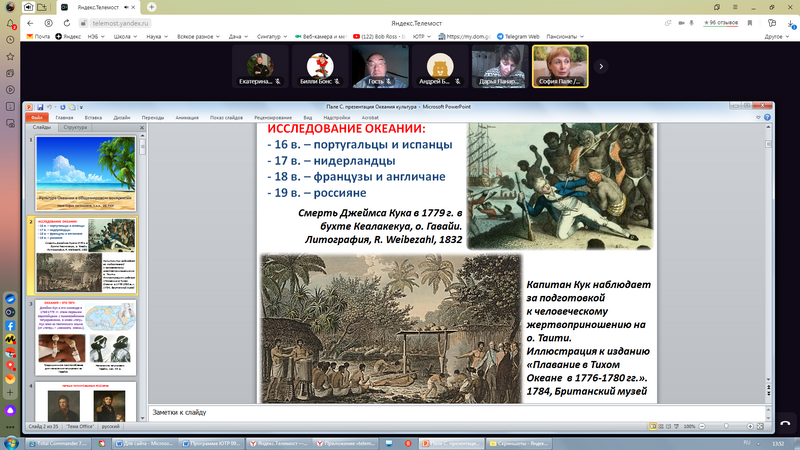Select София Пале participant video tile
This screenshot has width=800, height=450.
point(560,66)
